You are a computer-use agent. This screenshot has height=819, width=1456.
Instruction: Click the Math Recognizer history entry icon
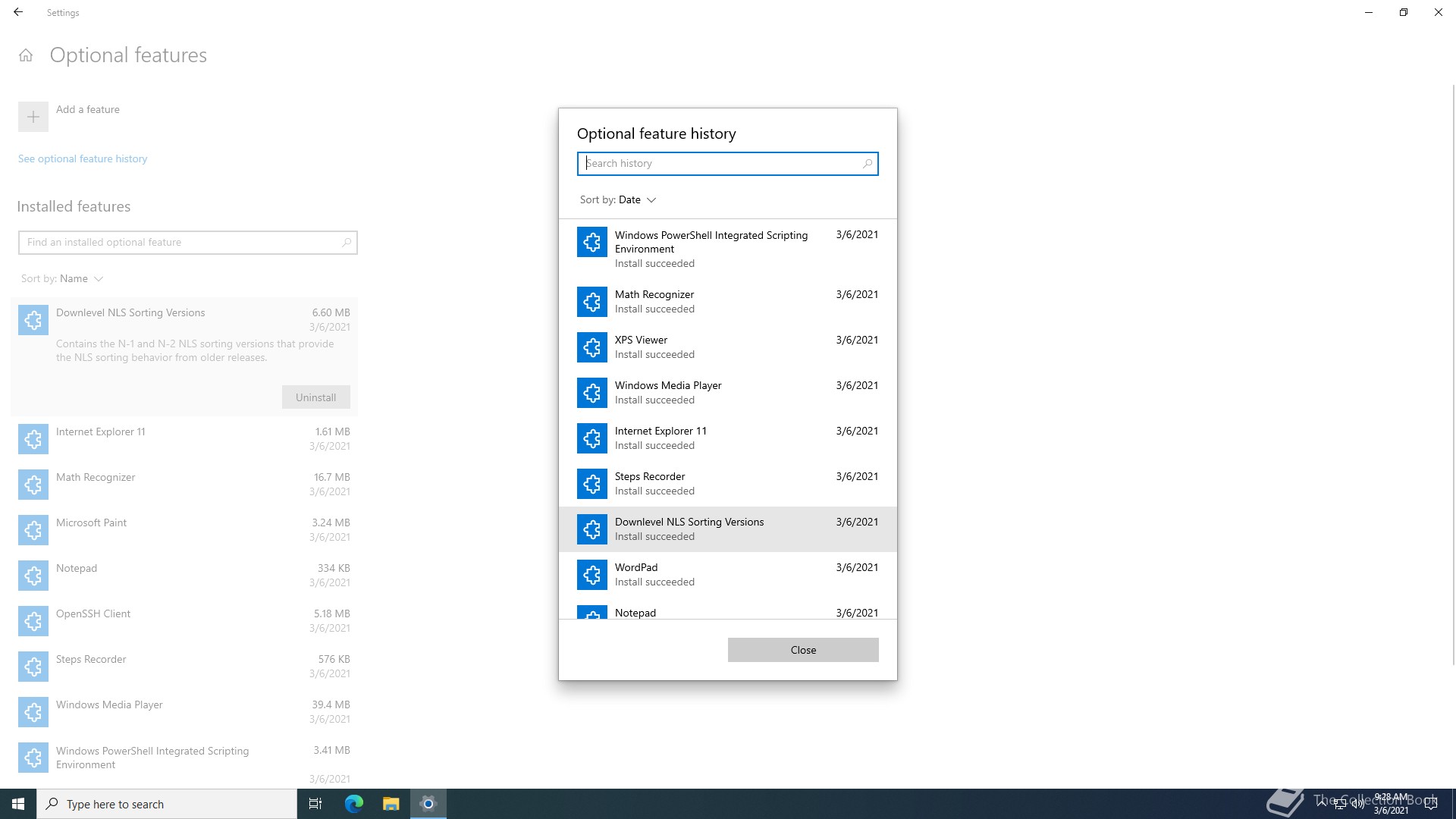pos(591,302)
